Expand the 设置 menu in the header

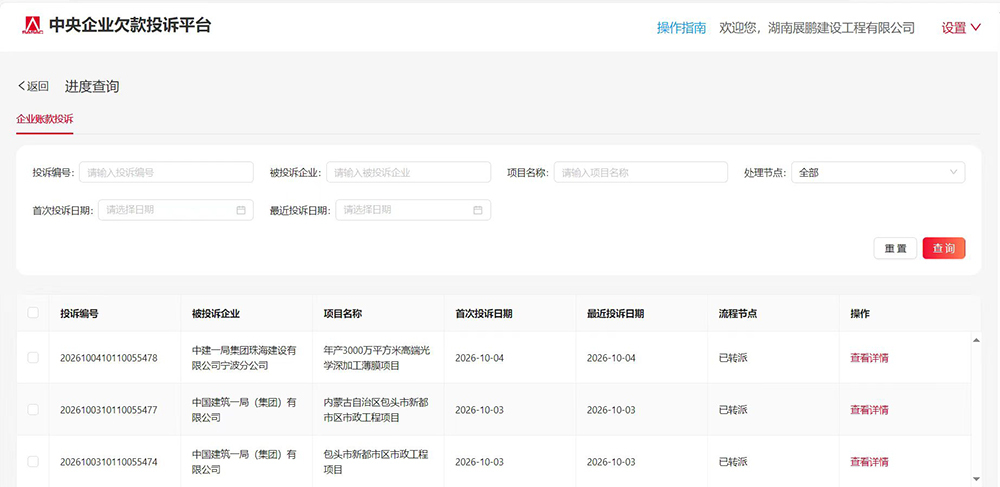[x=960, y=28]
